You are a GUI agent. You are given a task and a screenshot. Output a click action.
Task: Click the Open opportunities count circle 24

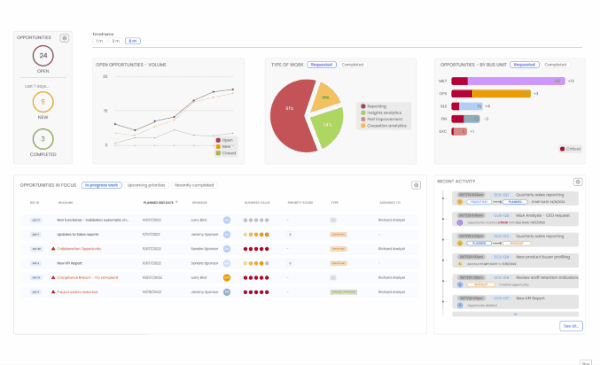[43, 56]
